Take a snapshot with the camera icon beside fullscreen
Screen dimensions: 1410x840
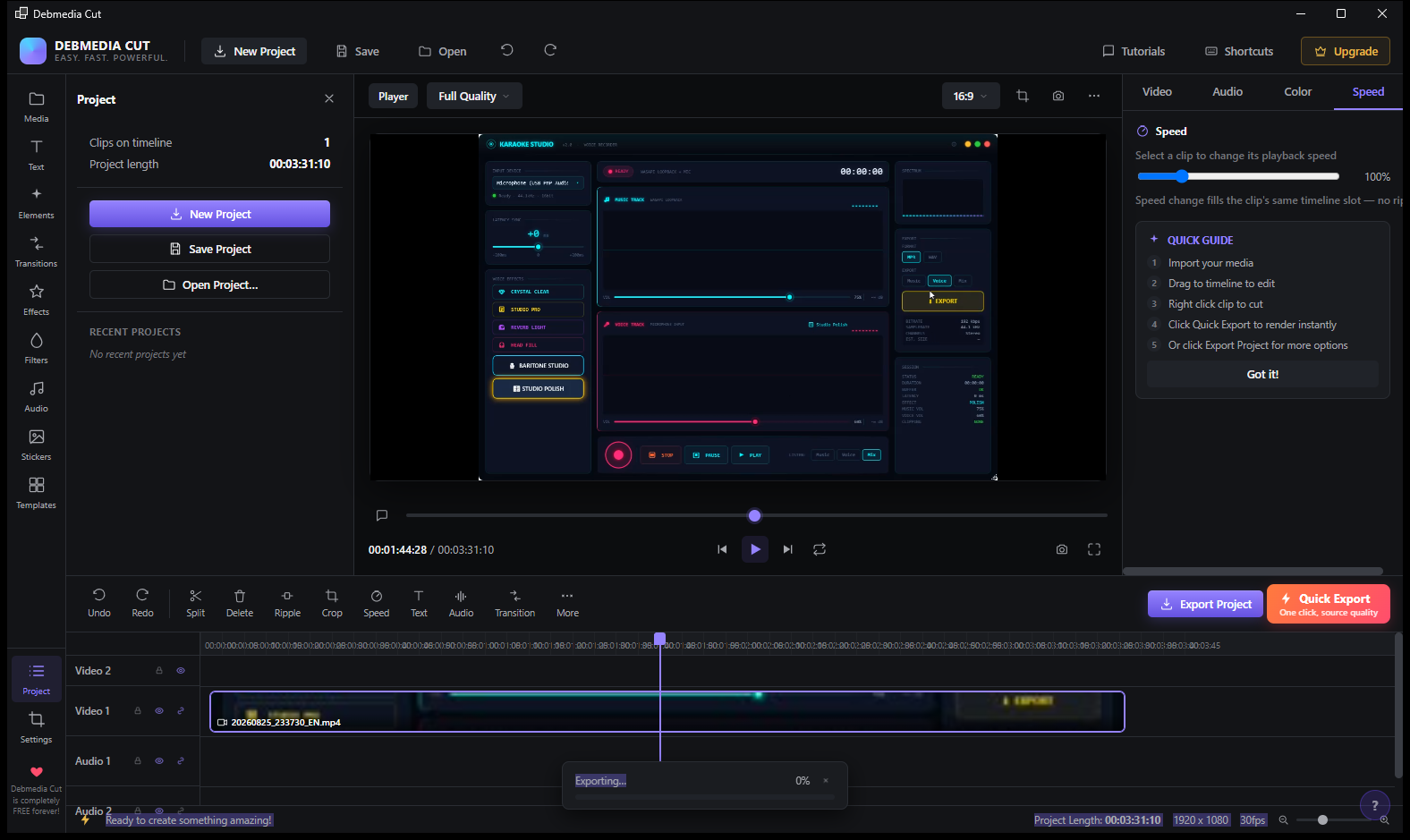click(1062, 549)
